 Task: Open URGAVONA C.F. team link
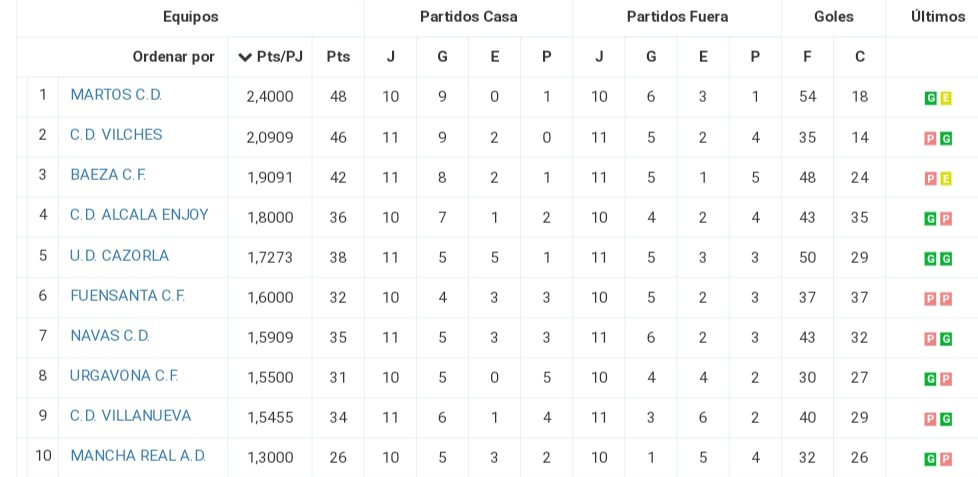point(124,376)
